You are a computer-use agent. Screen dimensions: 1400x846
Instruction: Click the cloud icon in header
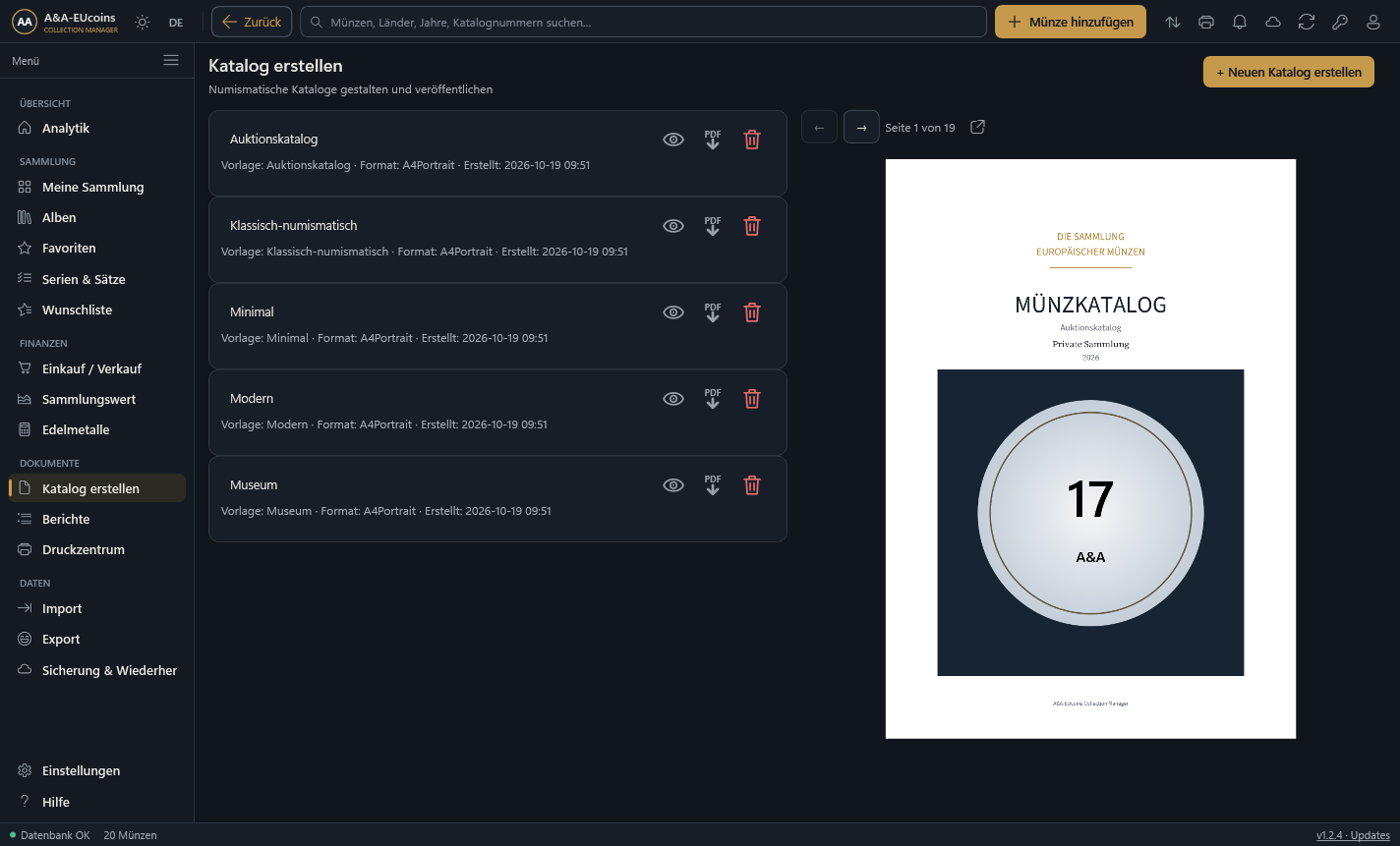click(1273, 22)
